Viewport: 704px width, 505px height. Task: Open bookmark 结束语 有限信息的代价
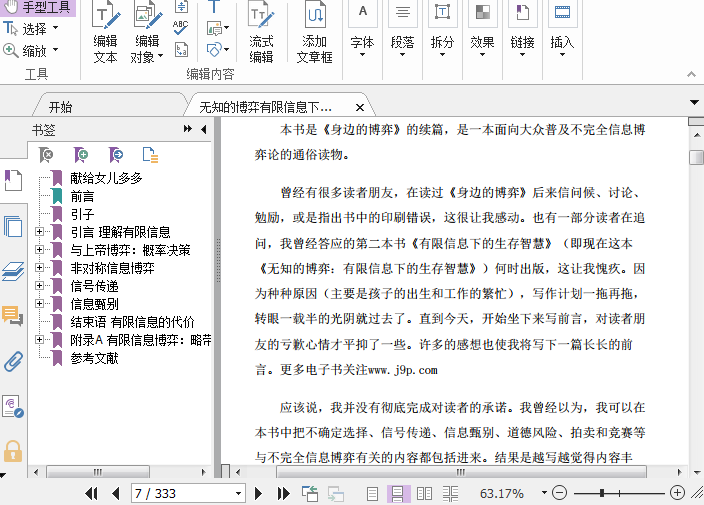point(132,322)
